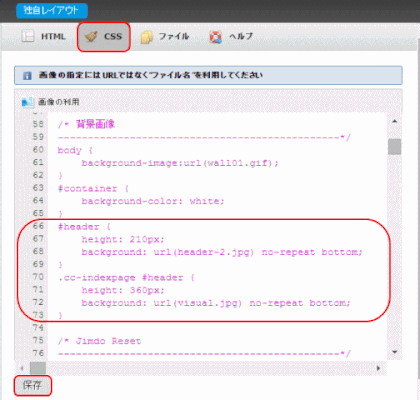Image resolution: width=420 pixels, height=400 pixels.
Task: Click 'background-color: white;' line
Action: click(153, 201)
